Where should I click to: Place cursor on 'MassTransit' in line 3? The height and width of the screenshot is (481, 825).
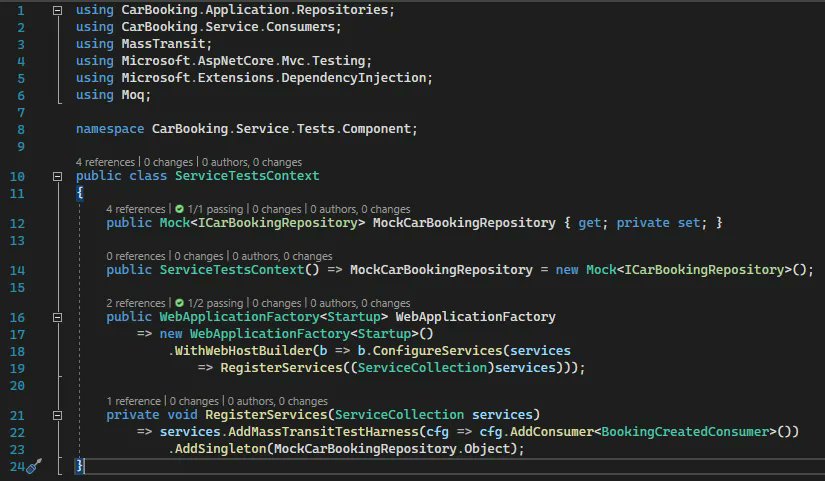pos(163,44)
